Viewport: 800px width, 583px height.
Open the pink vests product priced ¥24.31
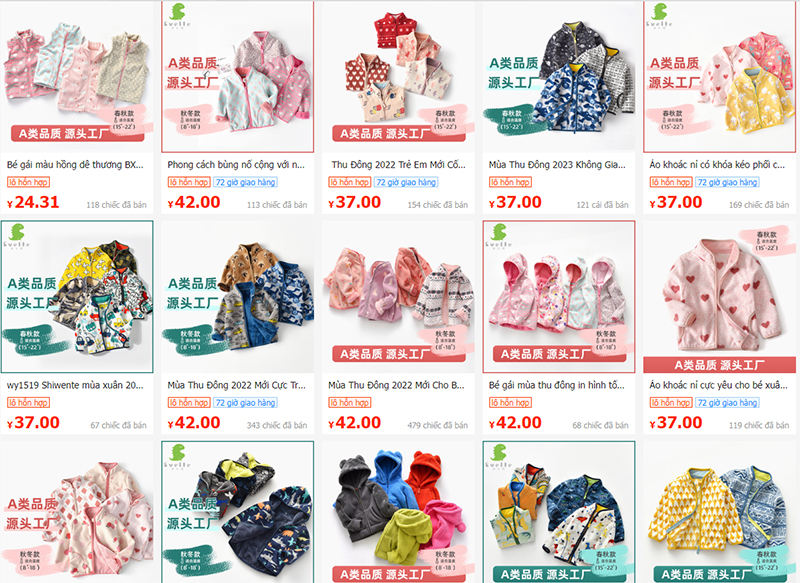[x=77, y=77]
